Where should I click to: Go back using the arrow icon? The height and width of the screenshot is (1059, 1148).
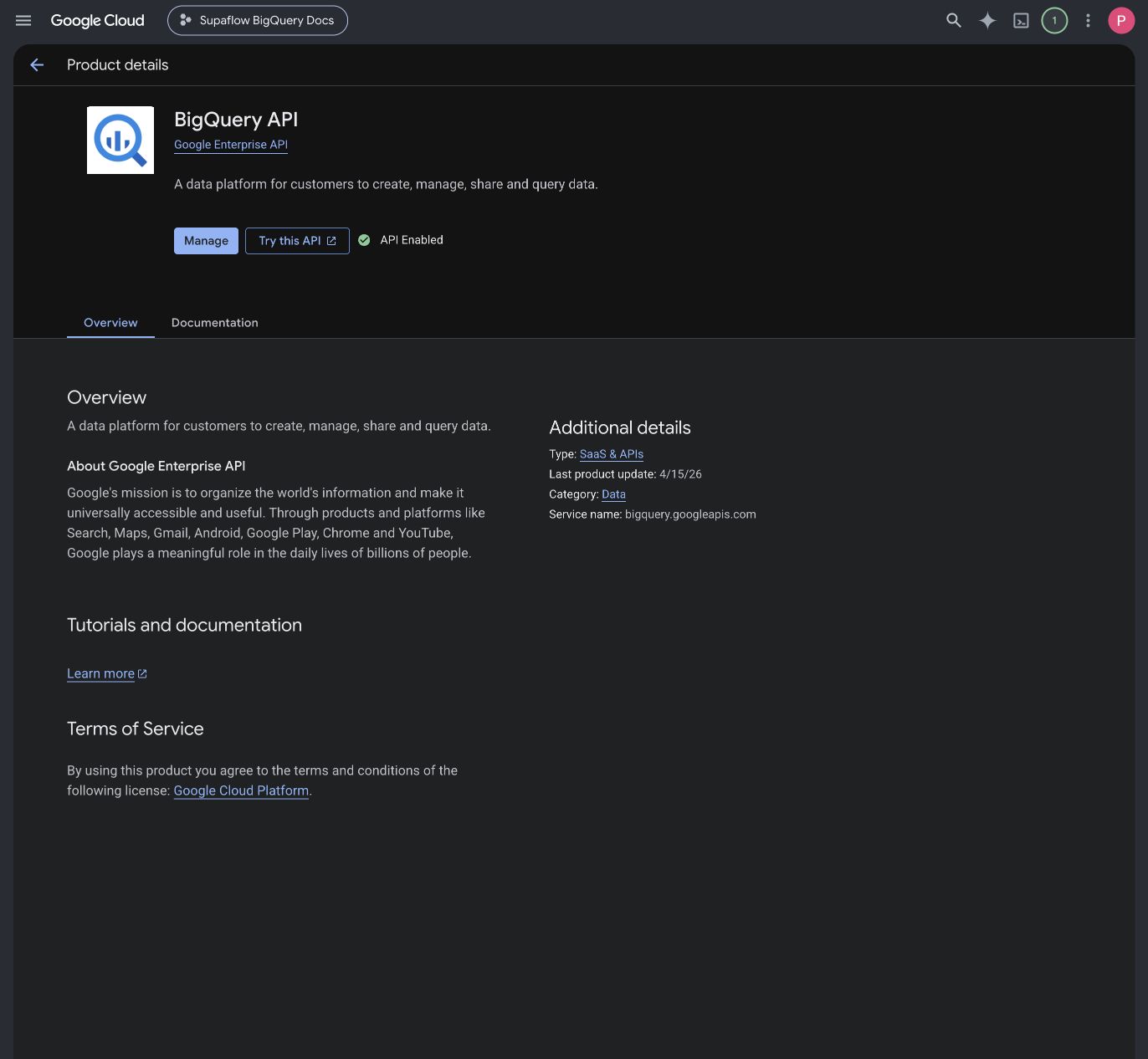pos(37,64)
